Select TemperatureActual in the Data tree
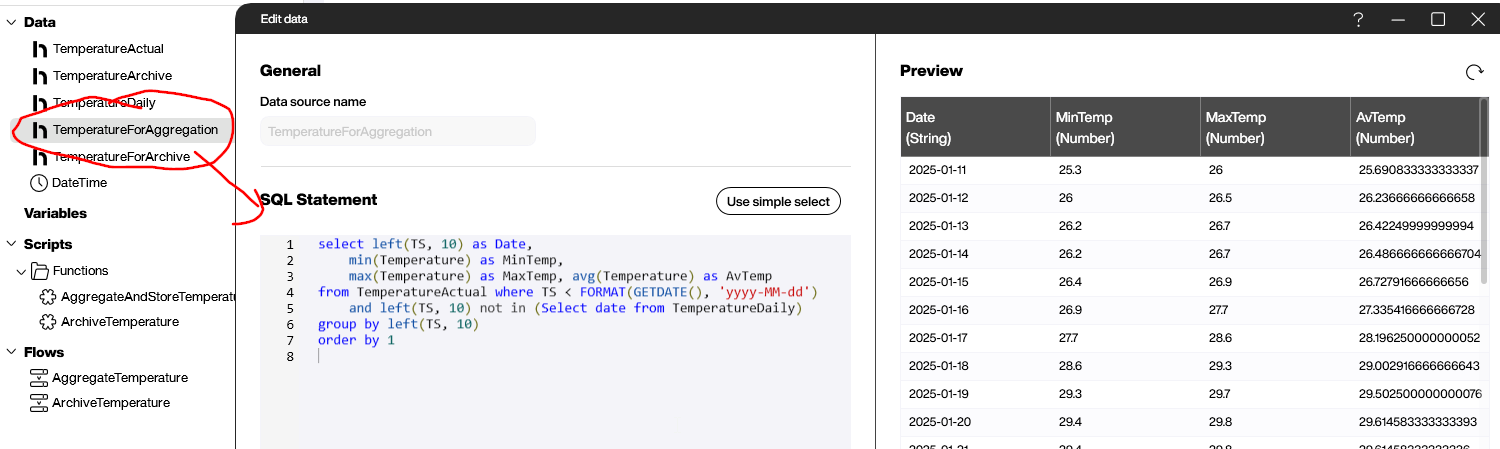The image size is (1500, 449). click(108, 49)
